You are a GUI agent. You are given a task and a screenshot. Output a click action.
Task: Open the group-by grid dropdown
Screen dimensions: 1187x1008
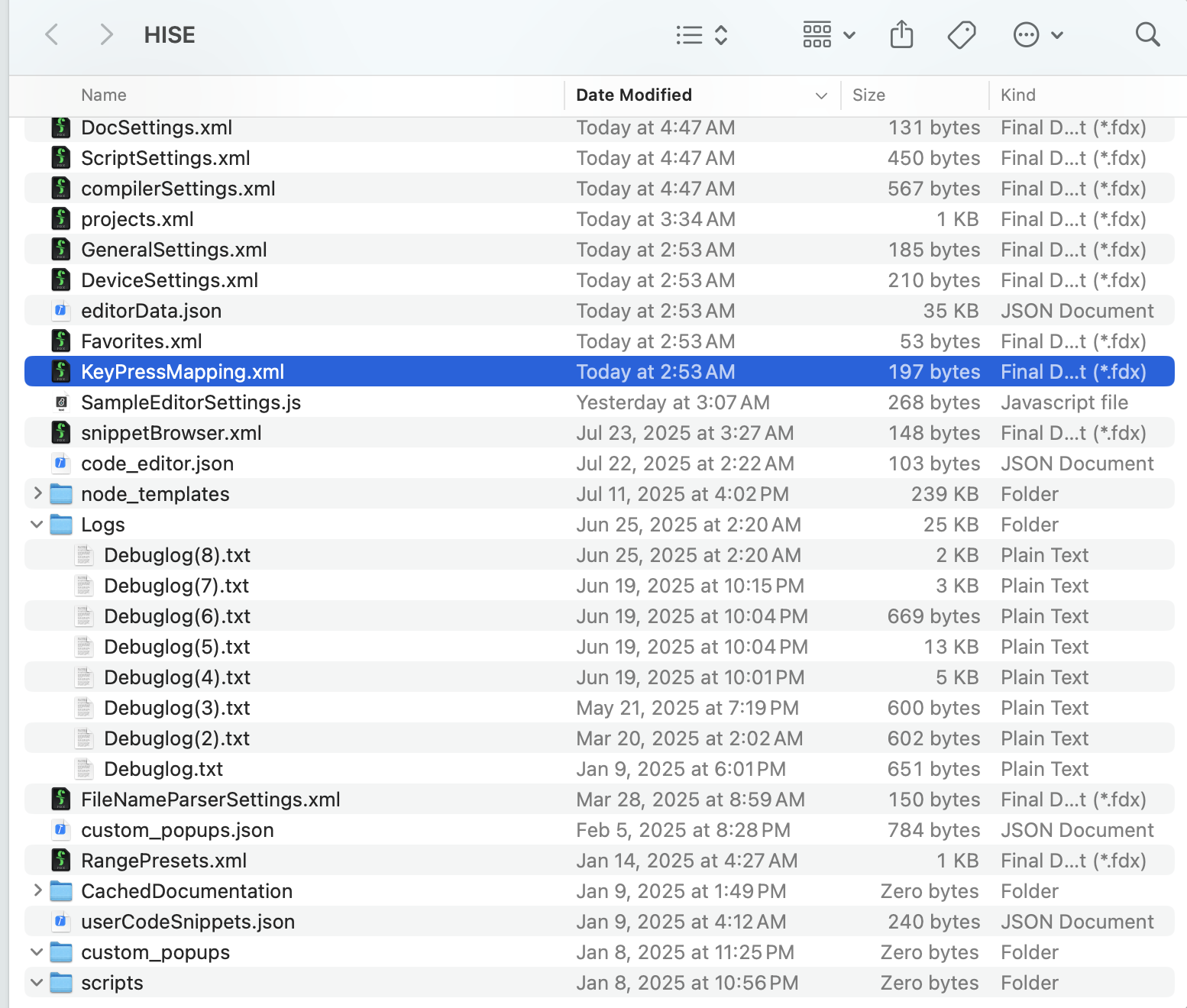click(829, 35)
